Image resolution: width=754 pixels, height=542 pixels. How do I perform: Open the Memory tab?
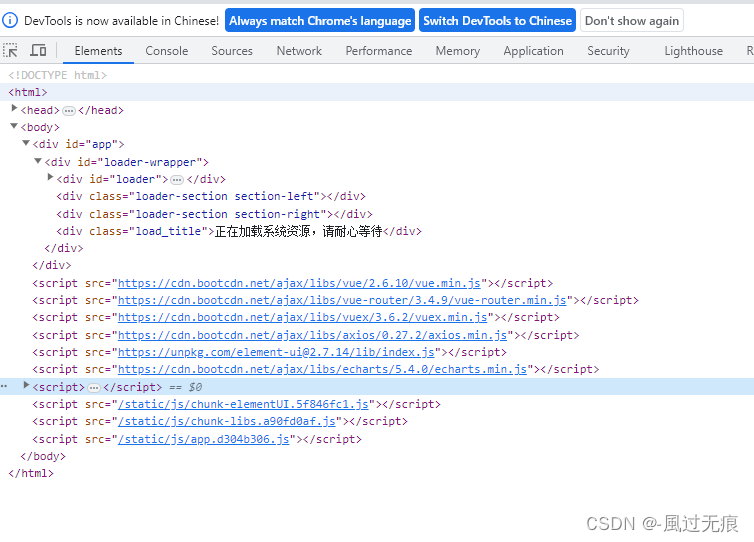[457, 51]
